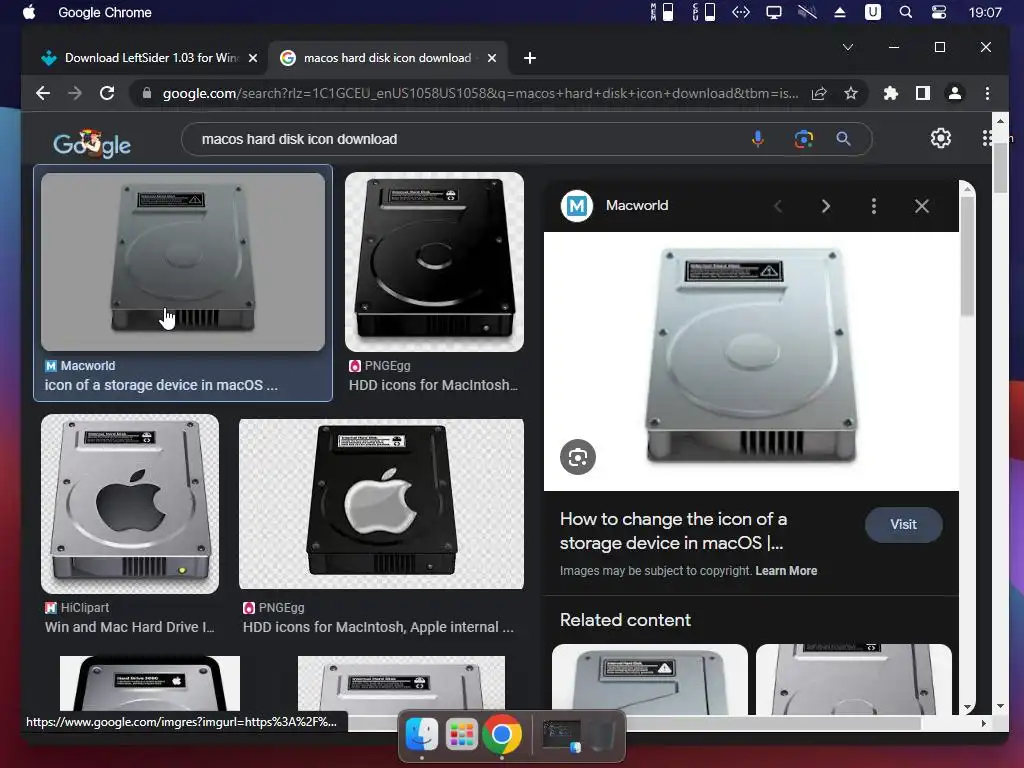Open Control Center in menu bar
This screenshot has height=768, width=1024.
(939, 12)
